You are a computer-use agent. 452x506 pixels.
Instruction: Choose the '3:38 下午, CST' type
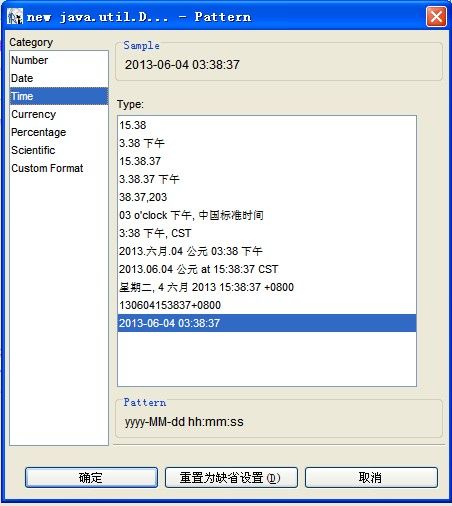[267, 233]
